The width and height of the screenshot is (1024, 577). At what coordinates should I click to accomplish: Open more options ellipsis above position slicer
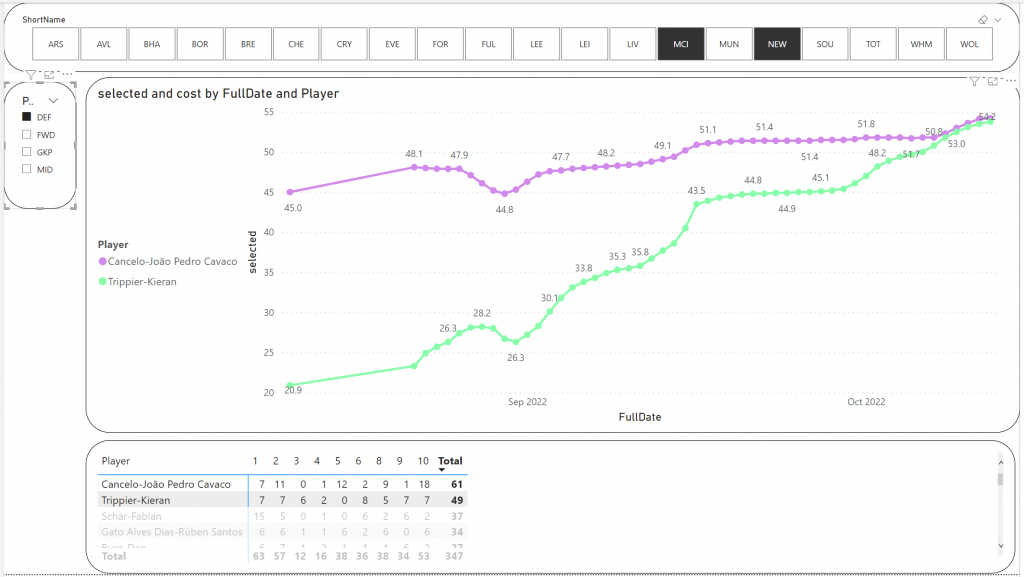(x=66, y=75)
